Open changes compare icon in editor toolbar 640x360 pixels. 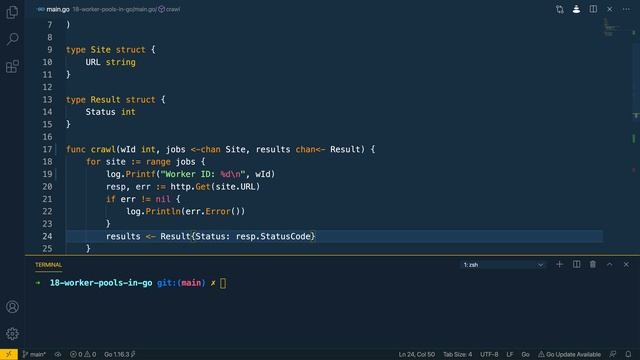pos(560,9)
